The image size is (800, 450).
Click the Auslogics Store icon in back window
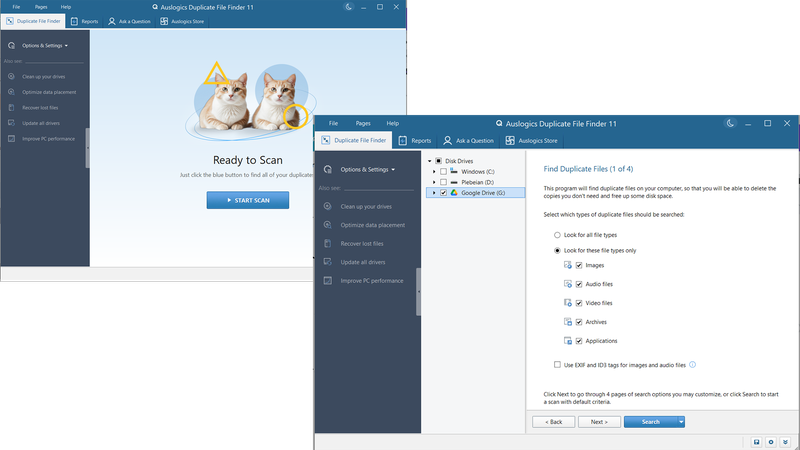(164, 21)
